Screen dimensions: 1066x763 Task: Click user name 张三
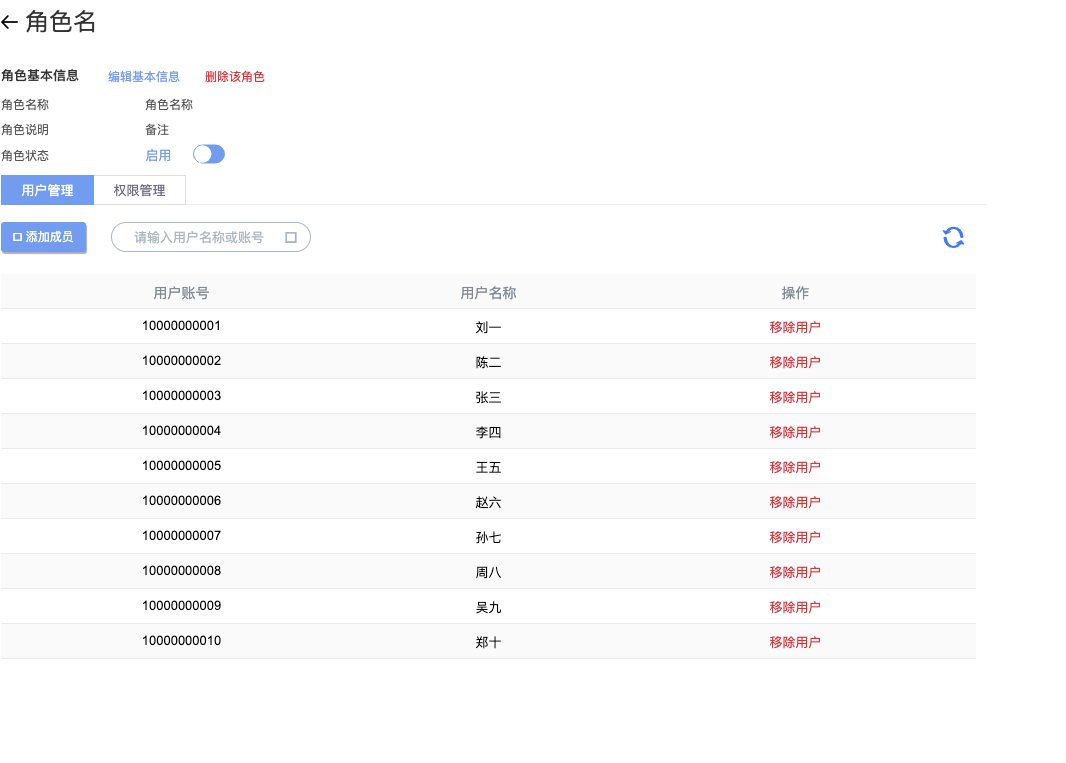[x=488, y=398]
